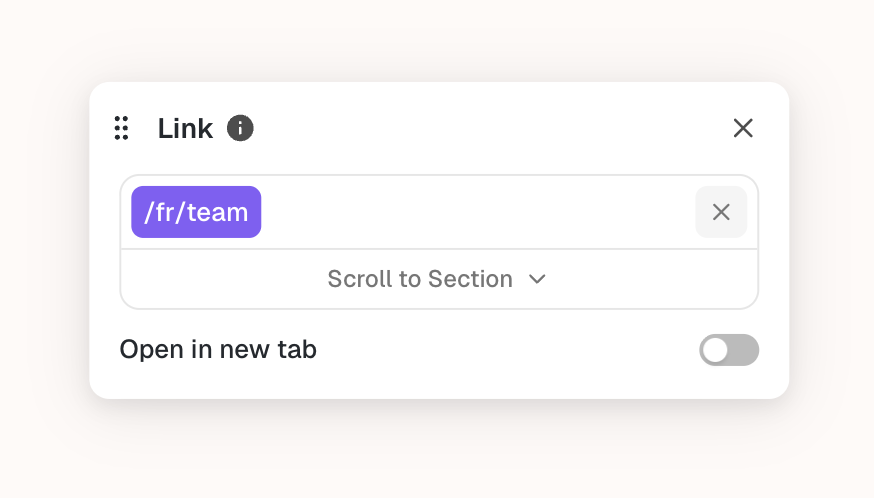Click the white knob of the new tab toggle
874x498 pixels.
(x=715, y=350)
